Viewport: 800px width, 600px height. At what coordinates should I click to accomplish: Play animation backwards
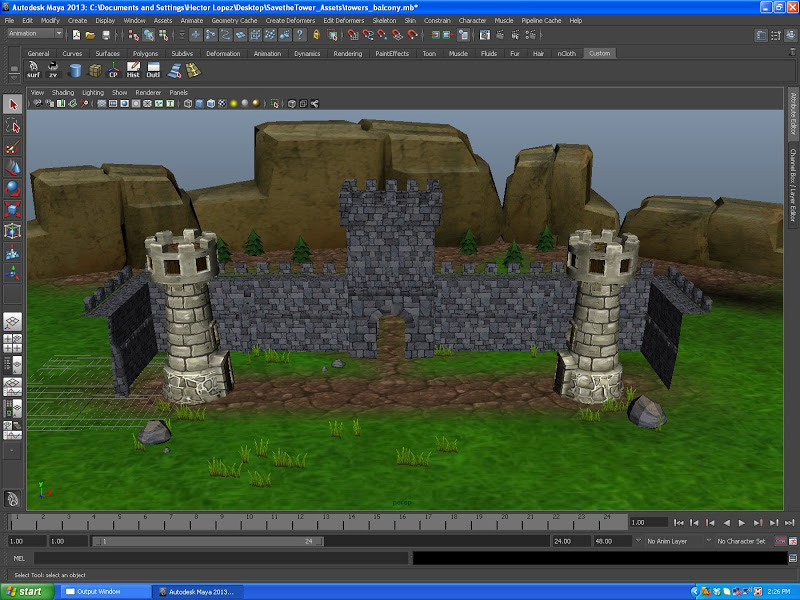(x=727, y=522)
